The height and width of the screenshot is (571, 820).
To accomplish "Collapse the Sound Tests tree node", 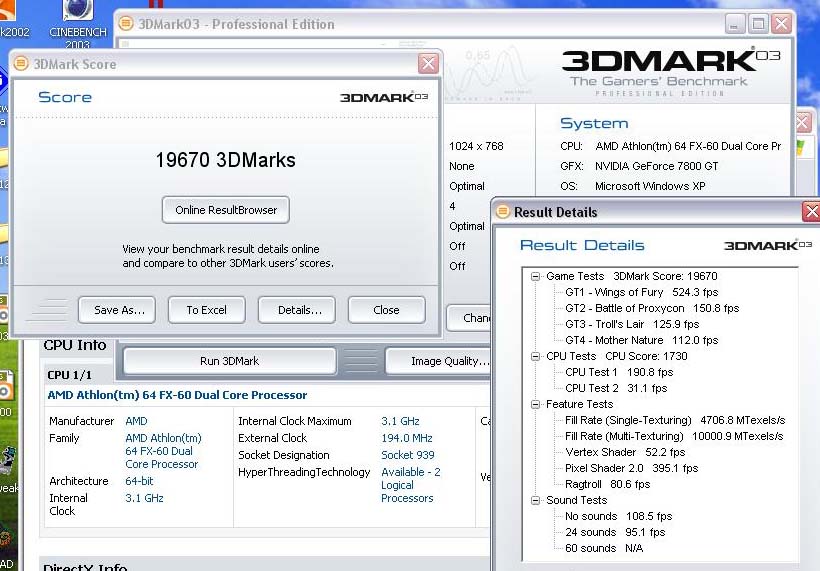I will (x=536, y=500).
